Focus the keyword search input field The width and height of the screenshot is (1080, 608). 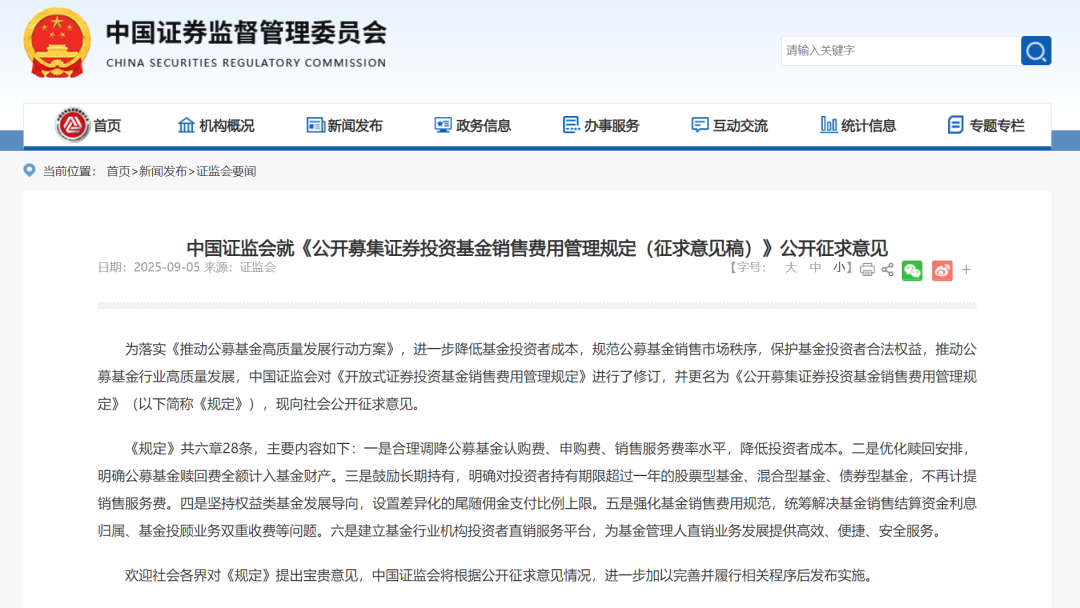coord(900,50)
